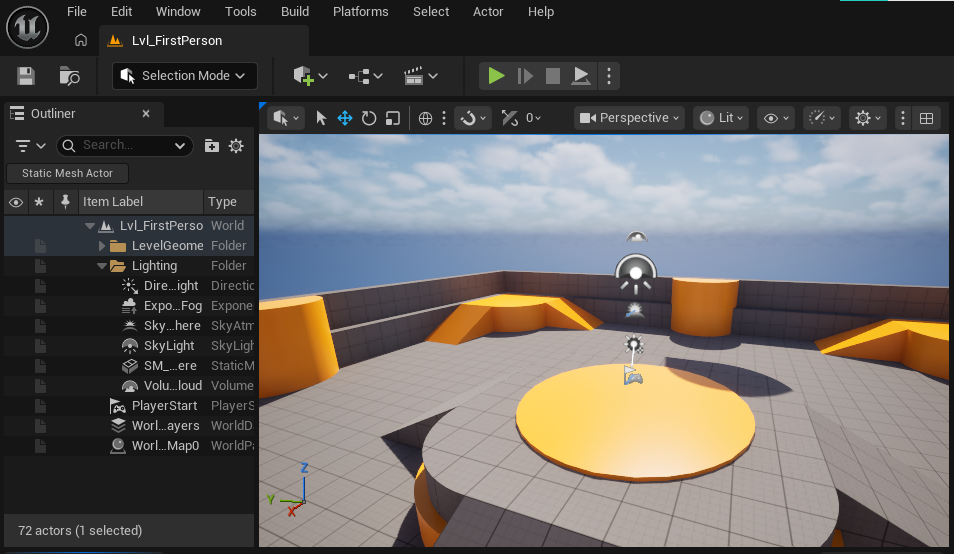Click the viewport layout grid icon
Image resolution: width=954 pixels, height=554 pixels.
coord(926,118)
